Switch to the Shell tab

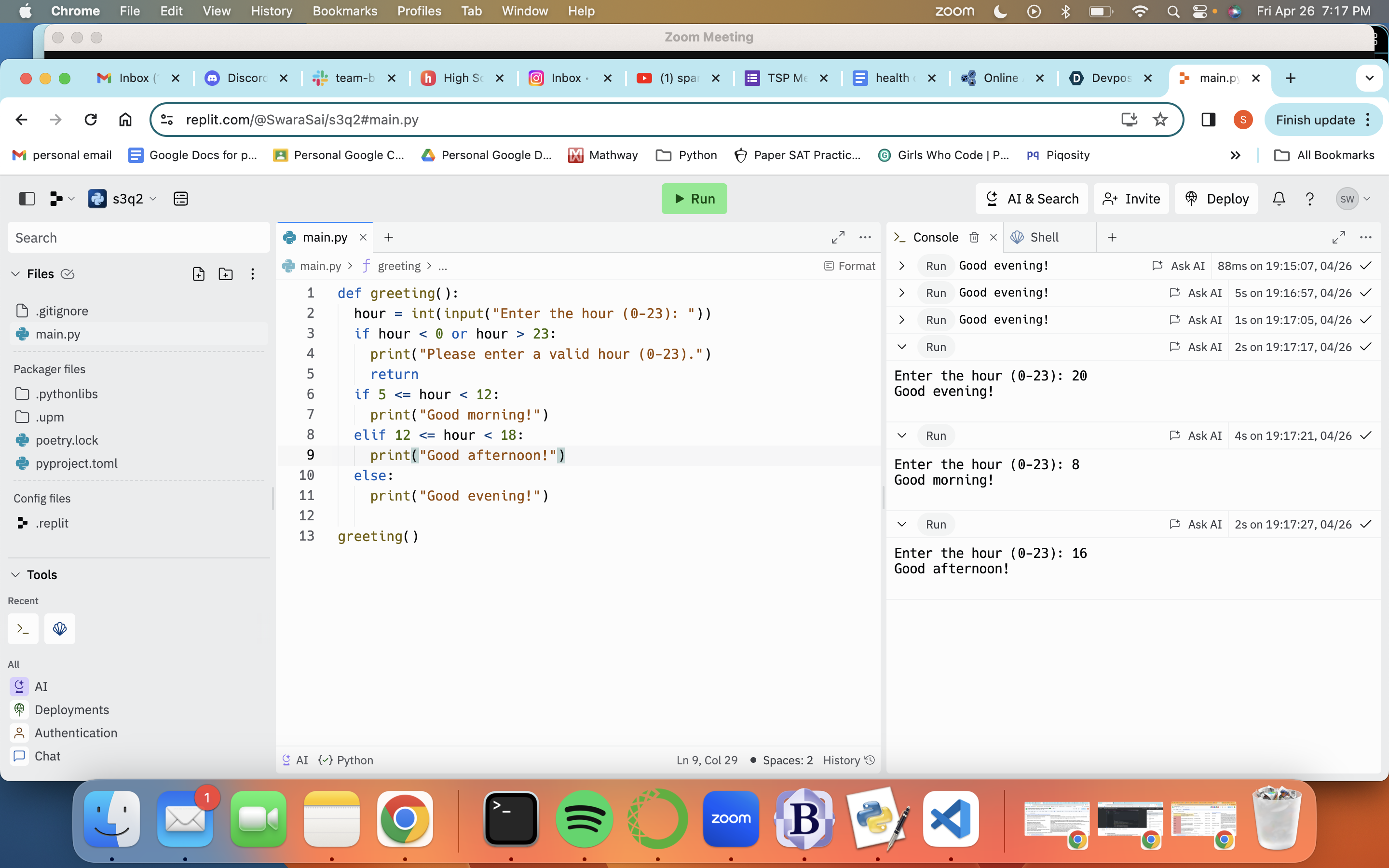tap(1044, 237)
